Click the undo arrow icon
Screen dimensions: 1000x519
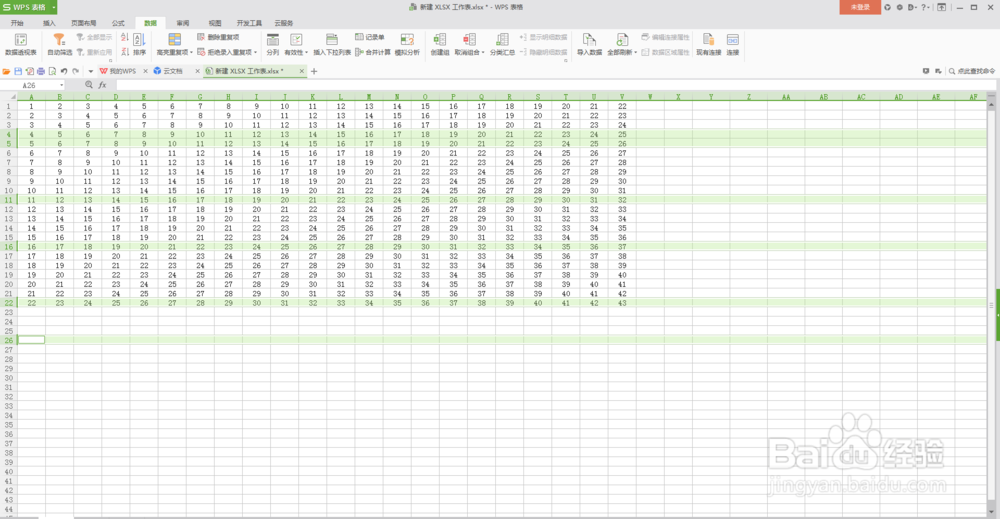click(x=64, y=71)
